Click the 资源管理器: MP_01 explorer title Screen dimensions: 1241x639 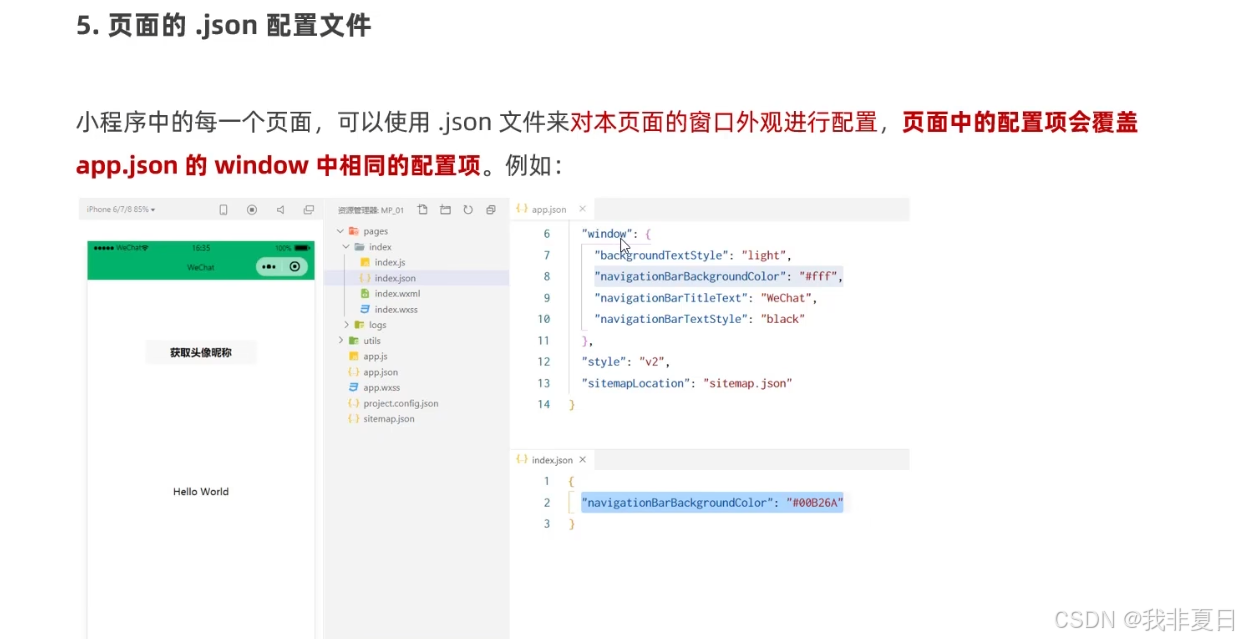click(x=371, y=210)
